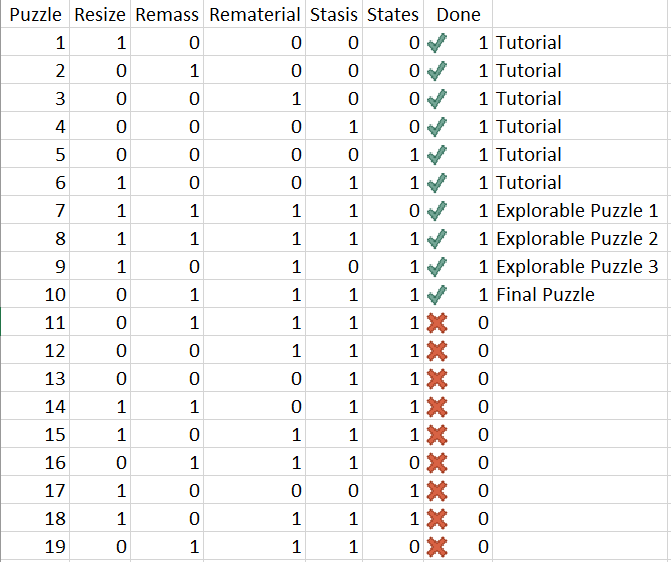Click the green checkmark in Puzzle 7 row

point(436,211)
